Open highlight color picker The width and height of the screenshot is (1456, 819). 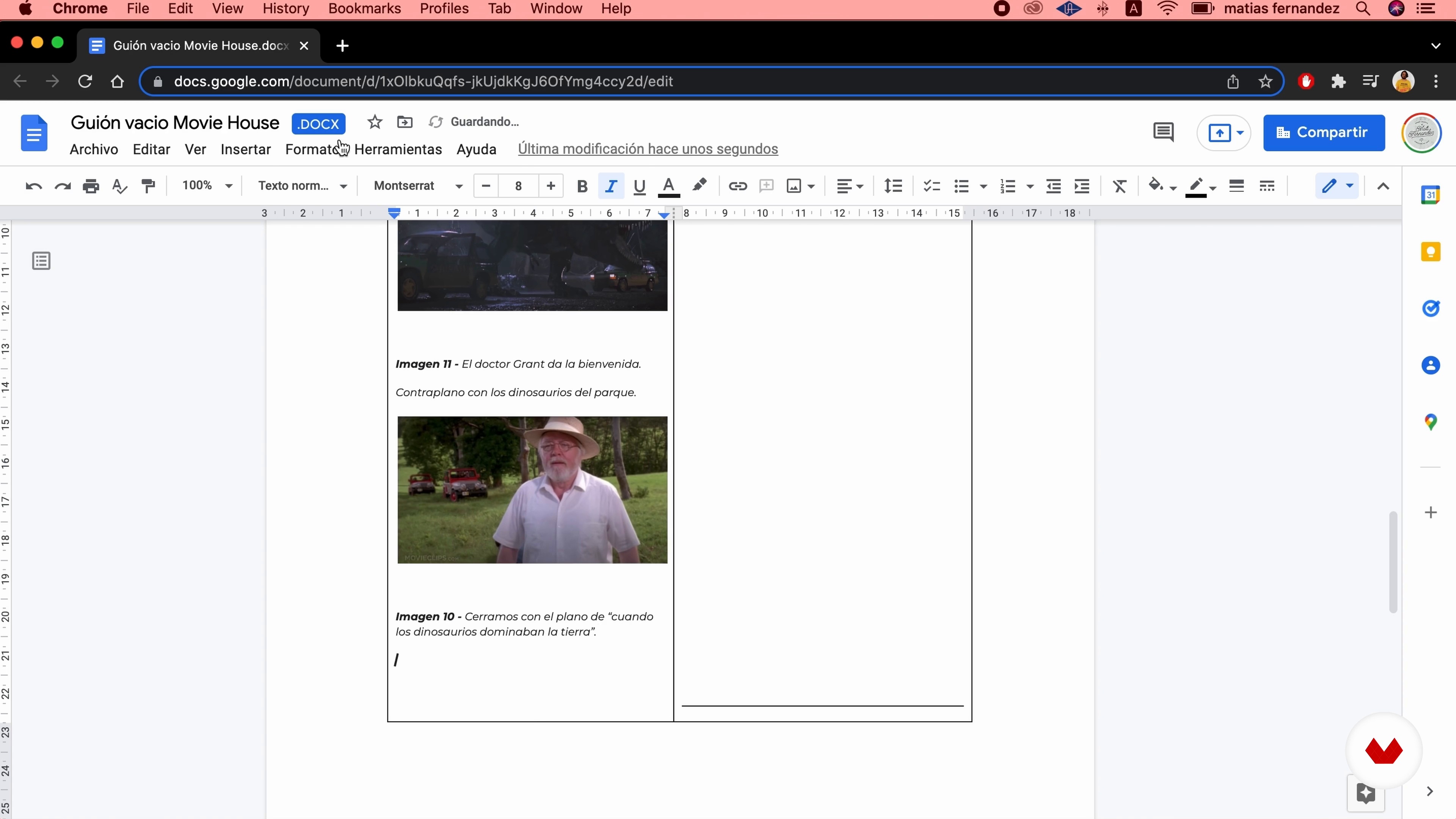click(699, 186)
